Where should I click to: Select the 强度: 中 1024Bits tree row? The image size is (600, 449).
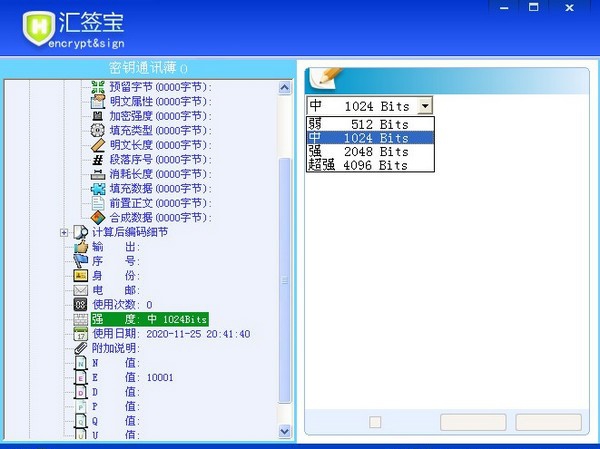(x=150, y=319)
